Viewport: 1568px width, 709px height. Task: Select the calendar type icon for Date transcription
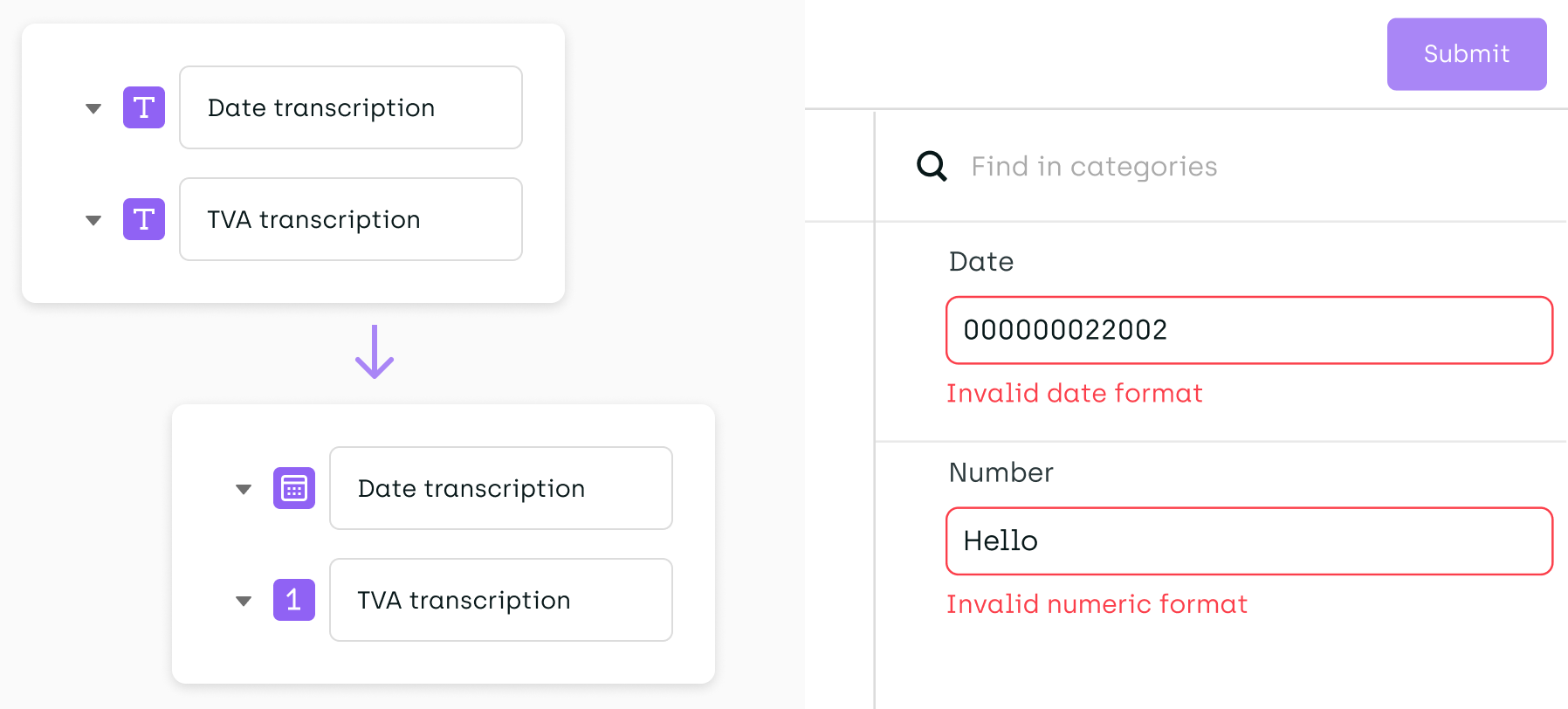click(x=294, y=488)
